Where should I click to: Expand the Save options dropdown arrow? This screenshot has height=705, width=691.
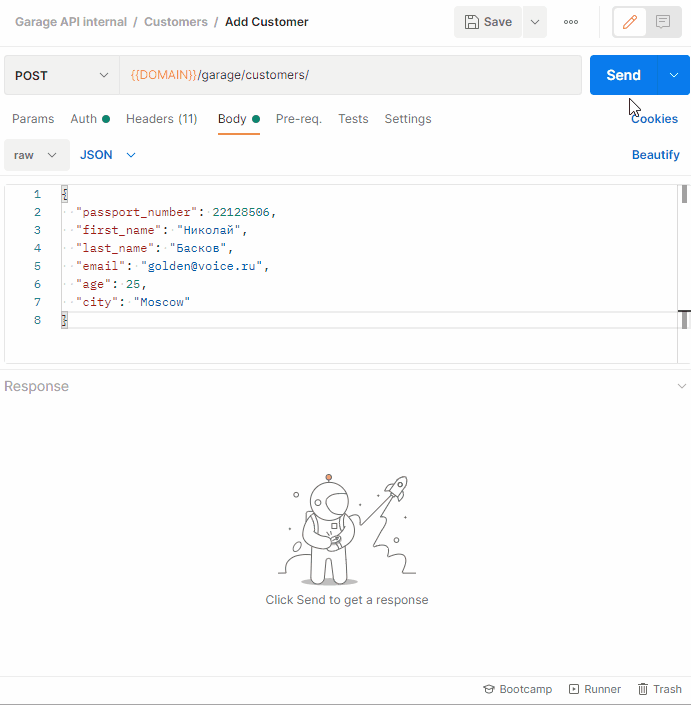pyautogui.click(x=535, y=22)
